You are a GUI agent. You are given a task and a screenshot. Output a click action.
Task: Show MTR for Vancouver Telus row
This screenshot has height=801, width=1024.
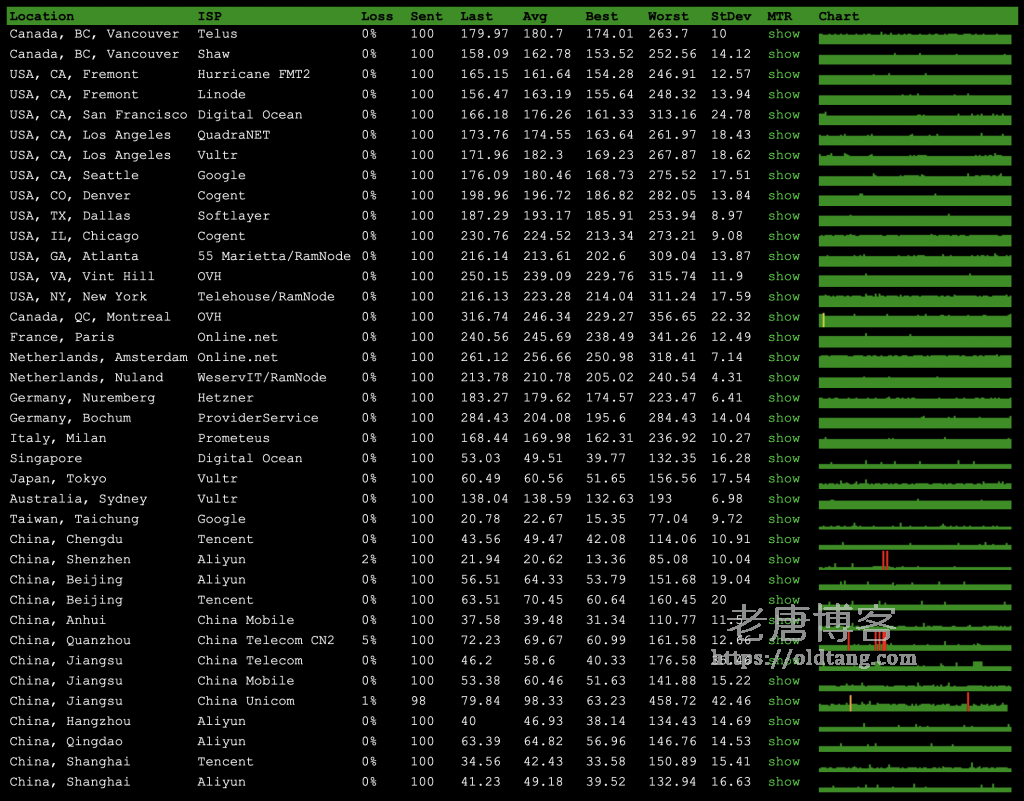point(783,34)
